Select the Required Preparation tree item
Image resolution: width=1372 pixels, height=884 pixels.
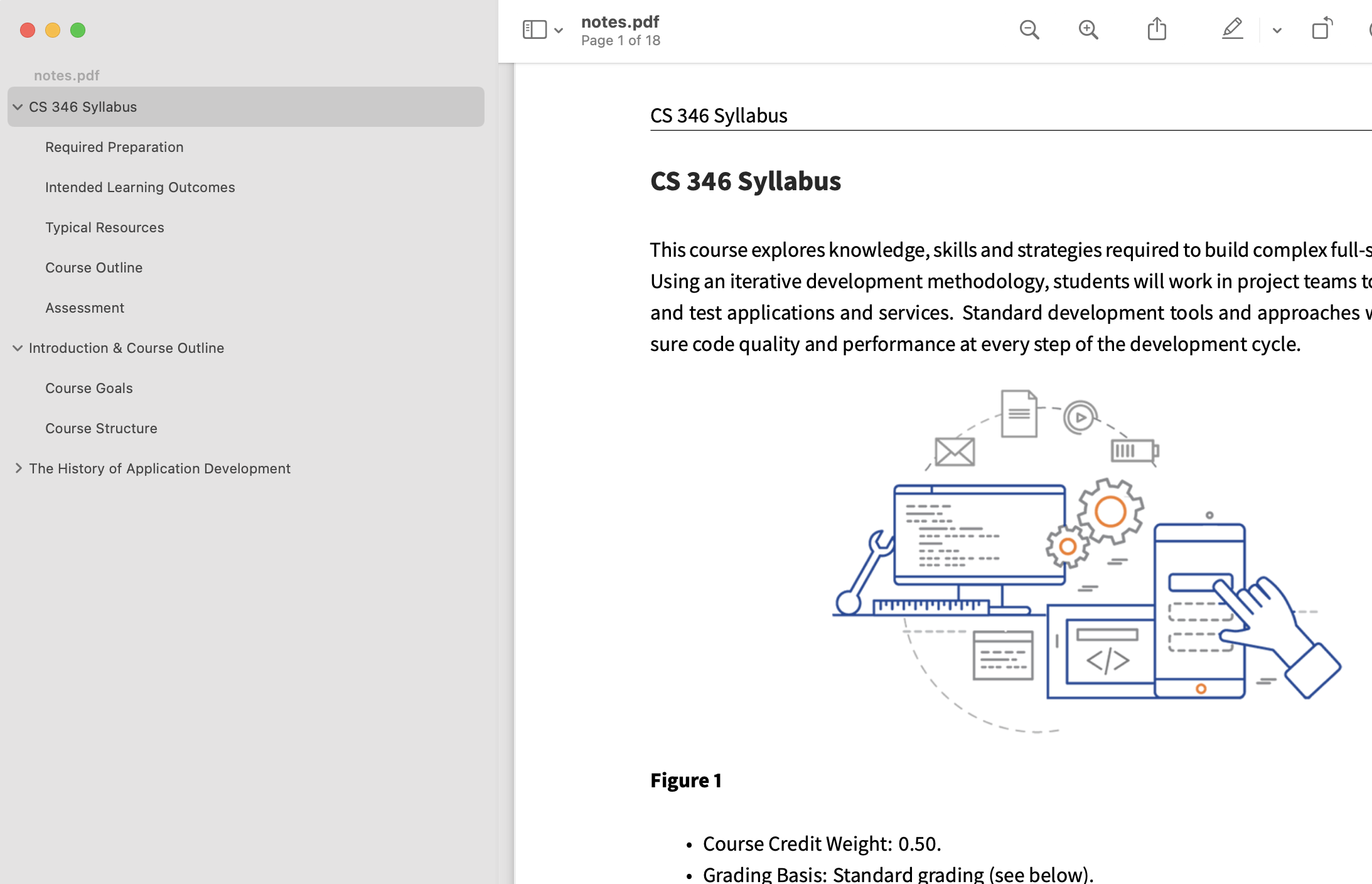114,147
